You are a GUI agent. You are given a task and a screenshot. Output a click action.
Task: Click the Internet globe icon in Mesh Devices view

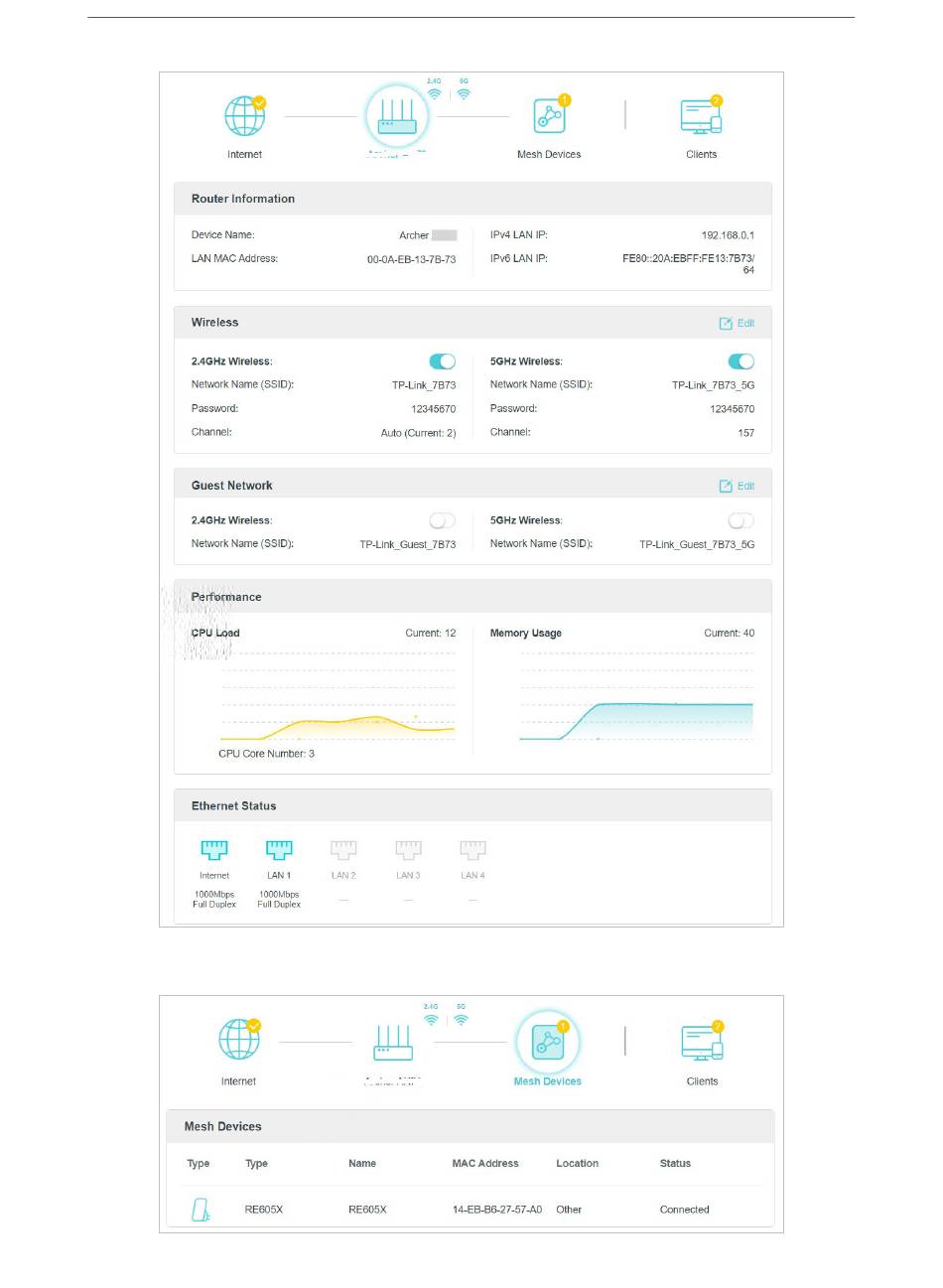pyautogui.click(x=239, y=1042)
